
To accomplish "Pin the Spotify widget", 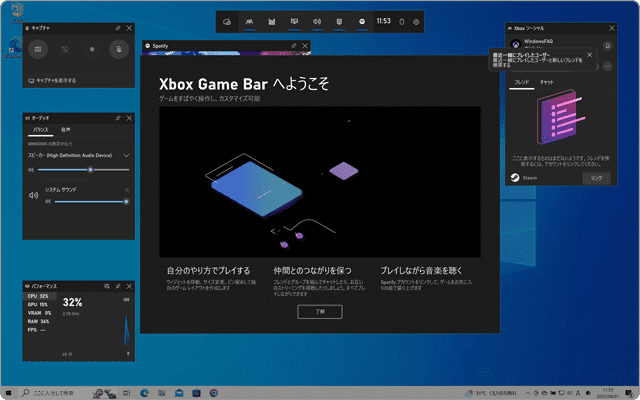I will pyautogui.click(x=294, y=46).
